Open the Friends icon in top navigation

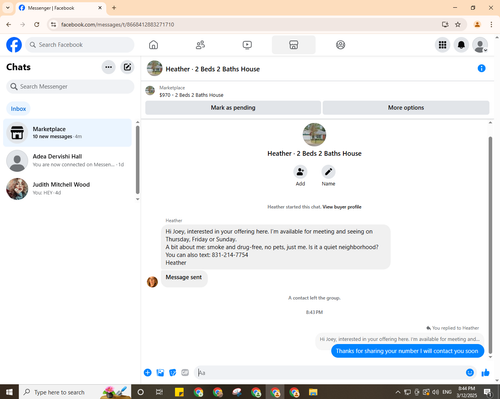[x=200, y=45]
